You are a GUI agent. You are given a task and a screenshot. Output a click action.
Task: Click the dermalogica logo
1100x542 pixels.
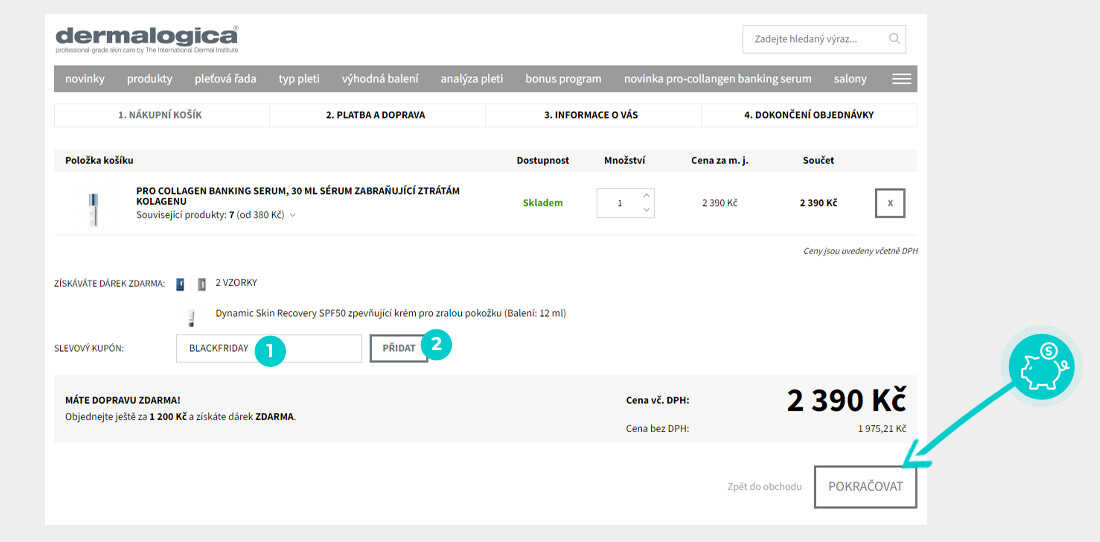click(147, 40)
